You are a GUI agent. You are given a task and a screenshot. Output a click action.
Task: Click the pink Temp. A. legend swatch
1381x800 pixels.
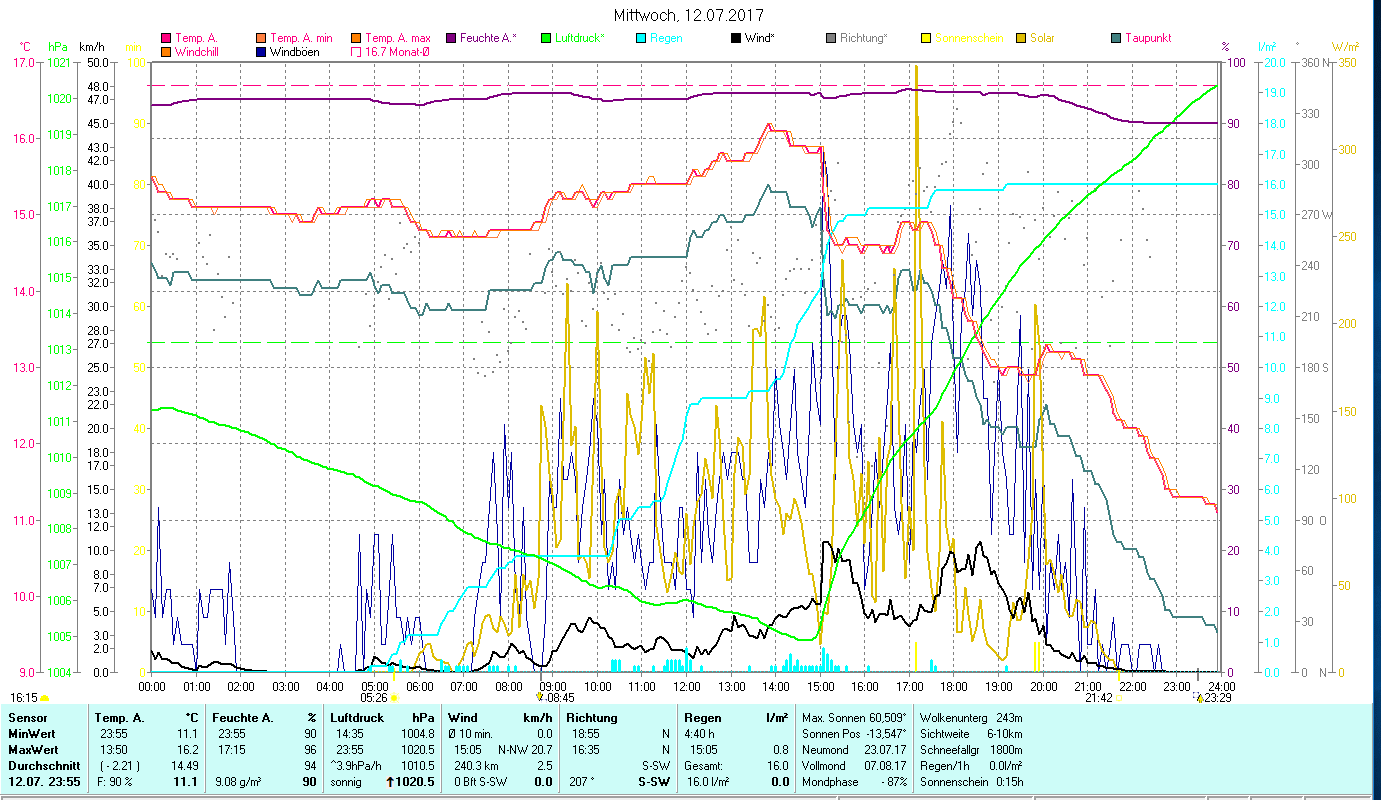tap(166, 38)
